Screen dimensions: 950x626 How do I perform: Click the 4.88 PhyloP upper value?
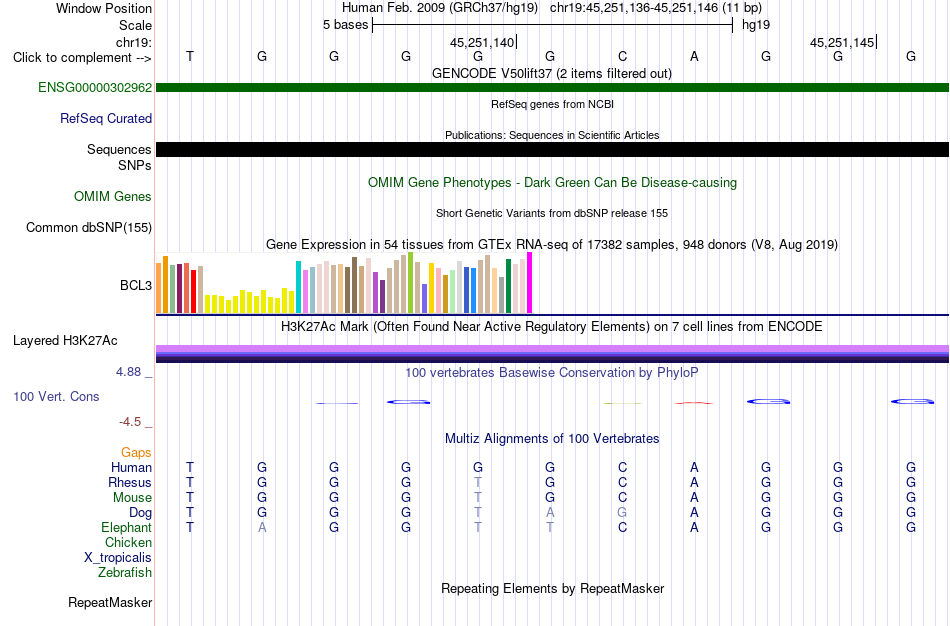click(x=128, y=371)
